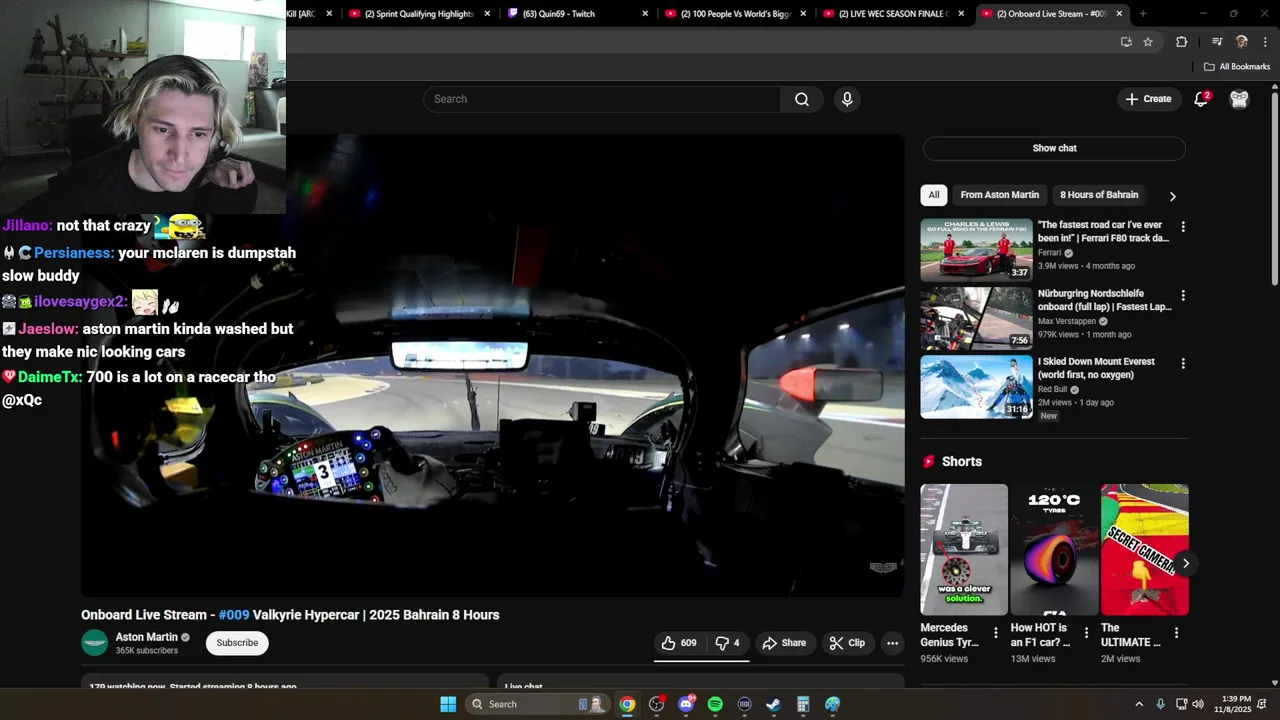Open Nürburgring Nordschleife onboard thumbnail
Viewport: 1280px width, 720px height.
976,318
